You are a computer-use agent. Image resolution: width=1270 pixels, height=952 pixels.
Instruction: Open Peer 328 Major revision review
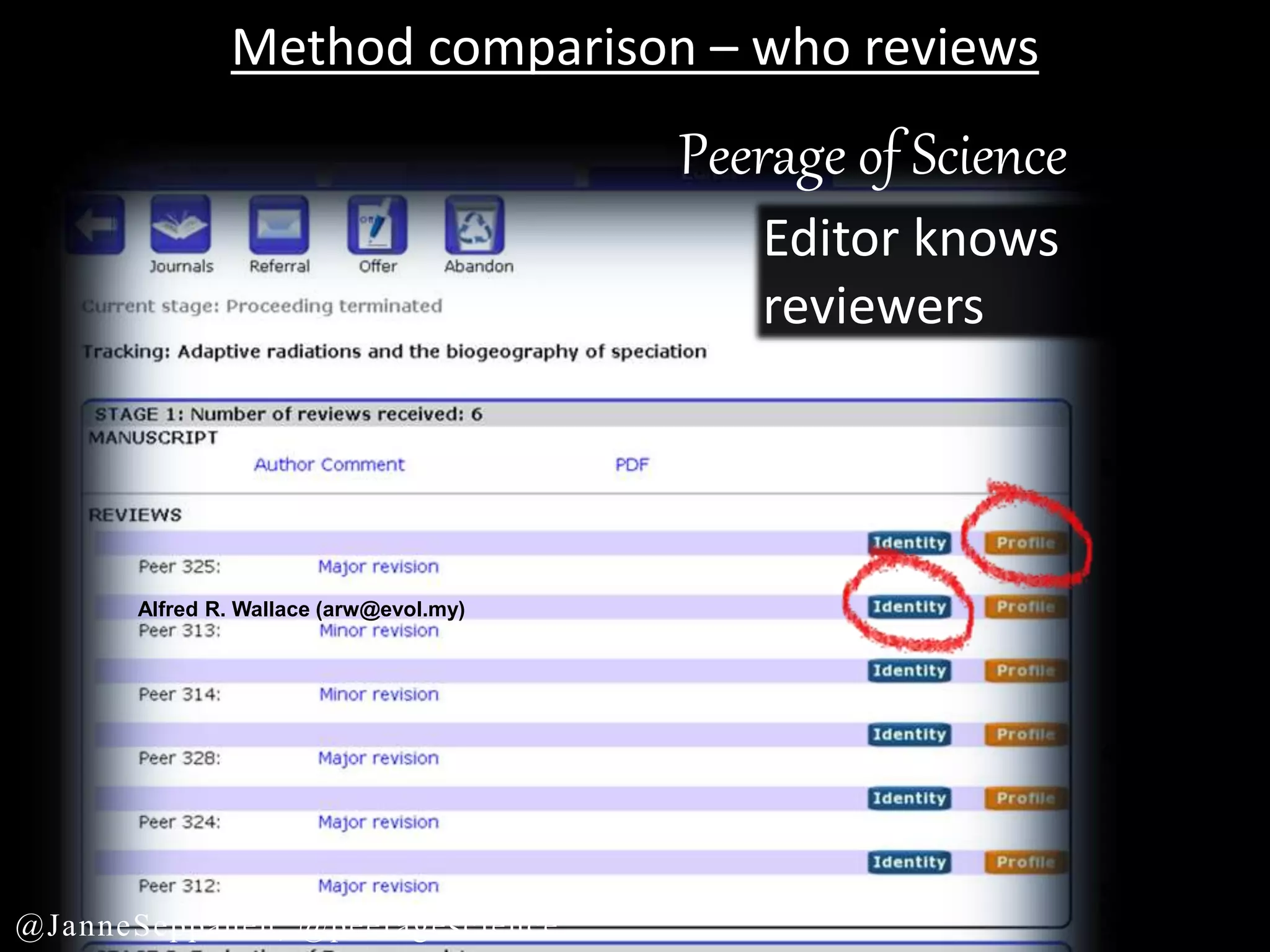(x=378, y=758)
